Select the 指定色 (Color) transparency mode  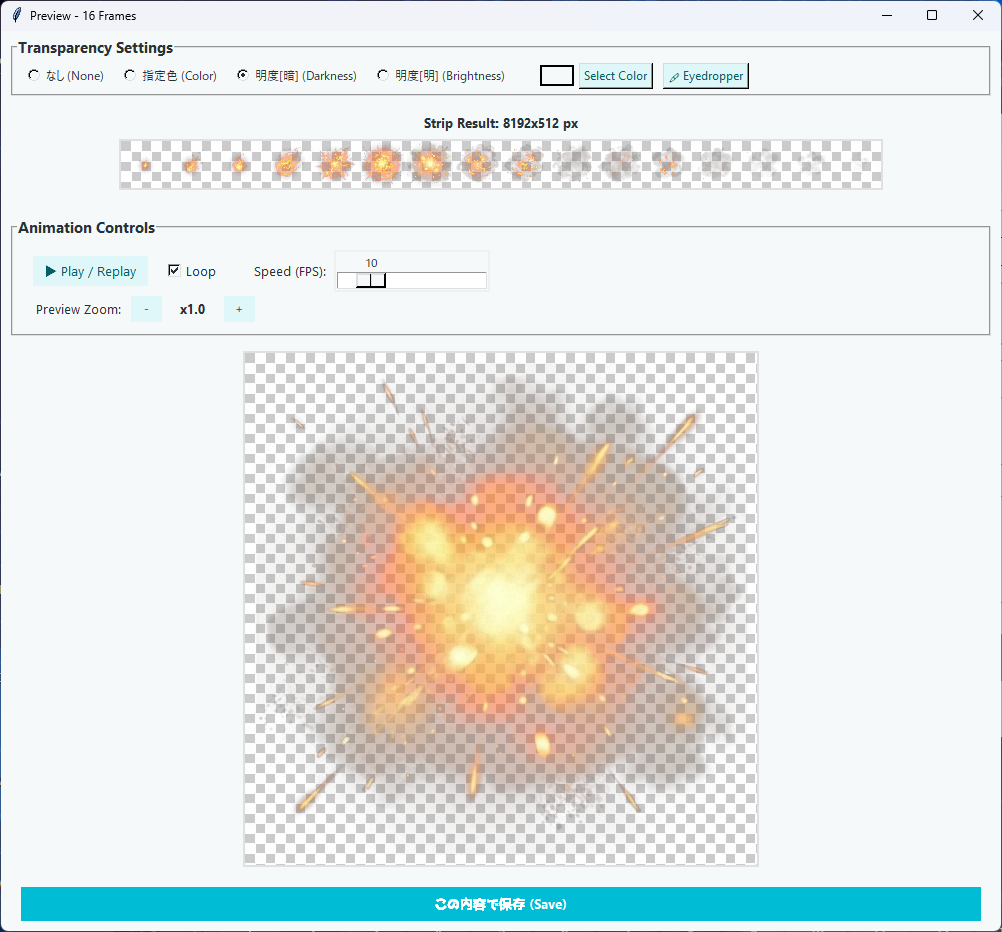click(129, 75)
